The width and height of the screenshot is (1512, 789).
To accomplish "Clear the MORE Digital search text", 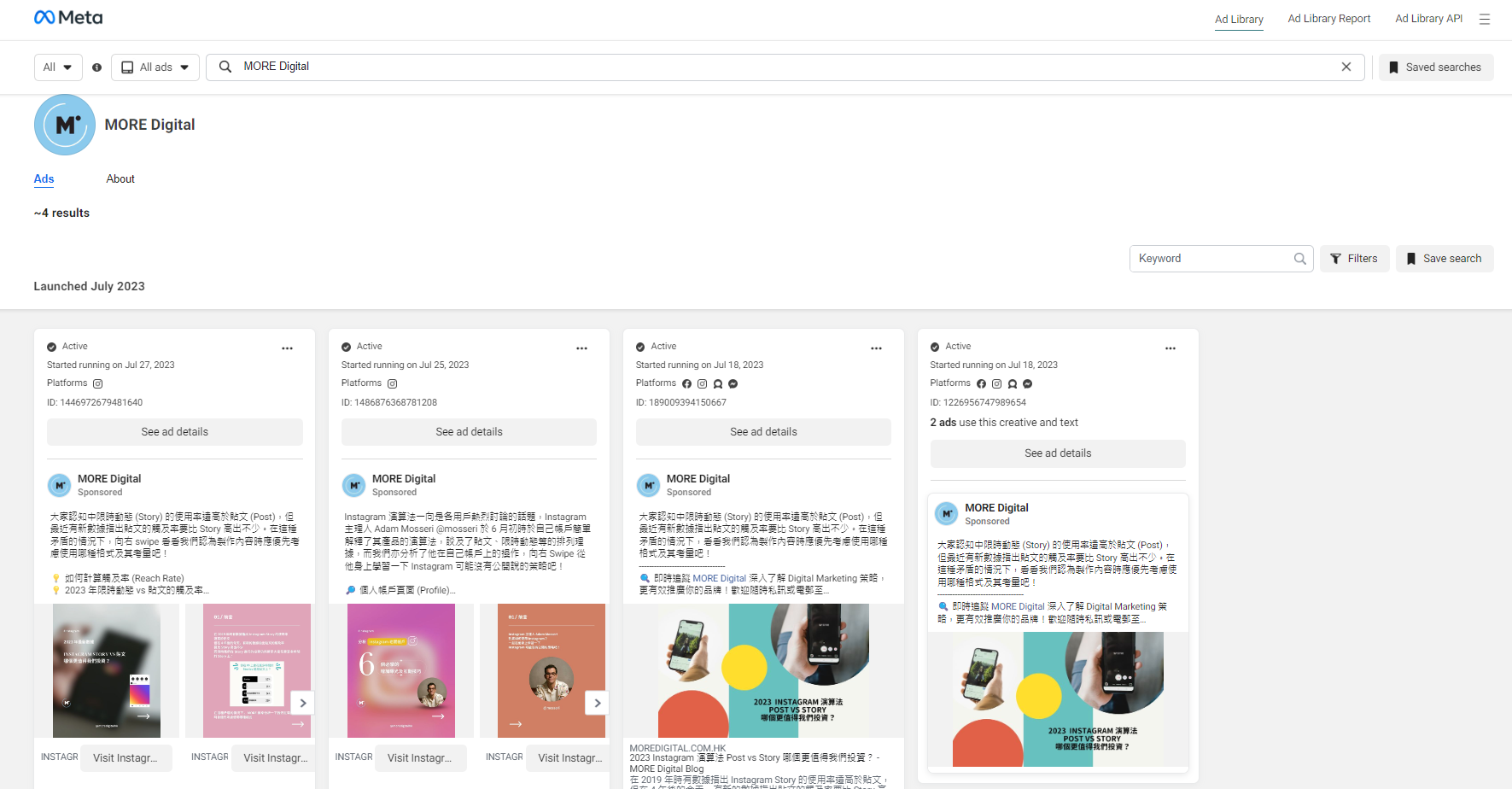I will click(1346, 67).
